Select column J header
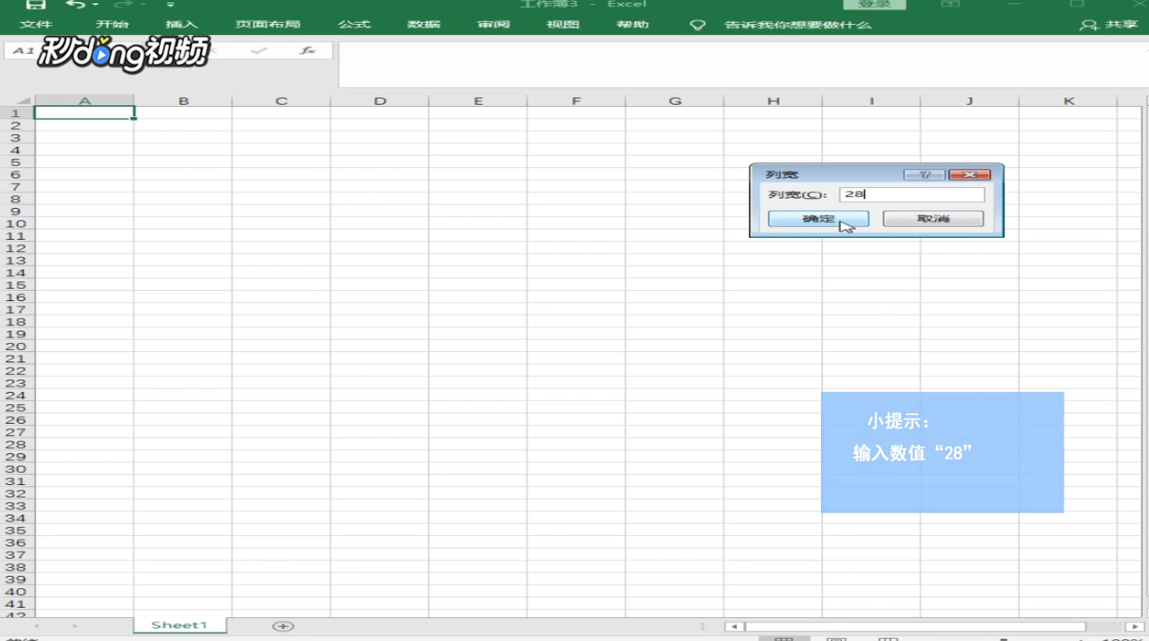The image size is (1149, 641). pyautogui.click(x=969, y=100)
